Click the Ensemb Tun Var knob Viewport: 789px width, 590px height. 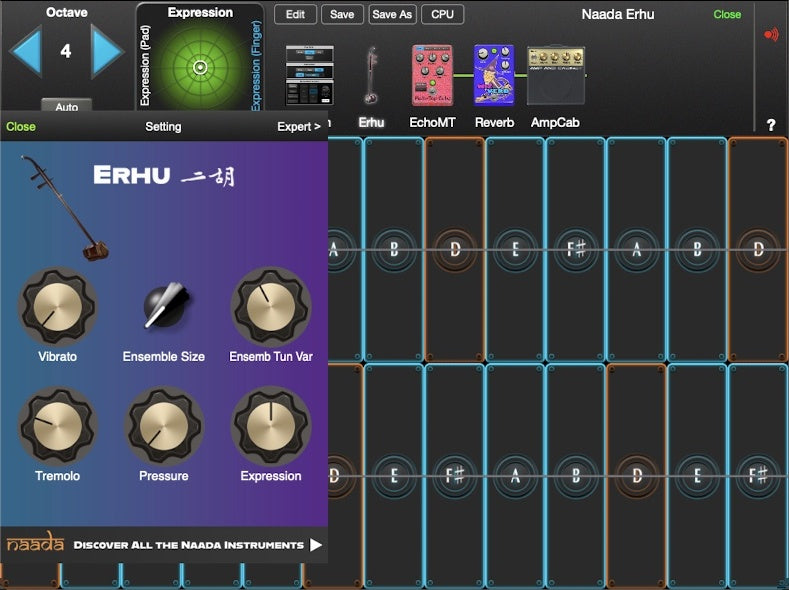point(271,306)
